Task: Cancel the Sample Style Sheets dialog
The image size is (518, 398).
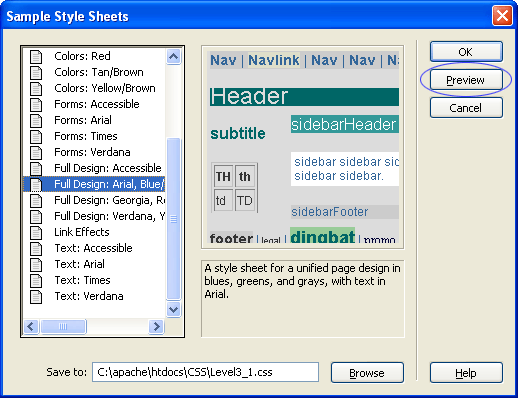Action: 466,108
